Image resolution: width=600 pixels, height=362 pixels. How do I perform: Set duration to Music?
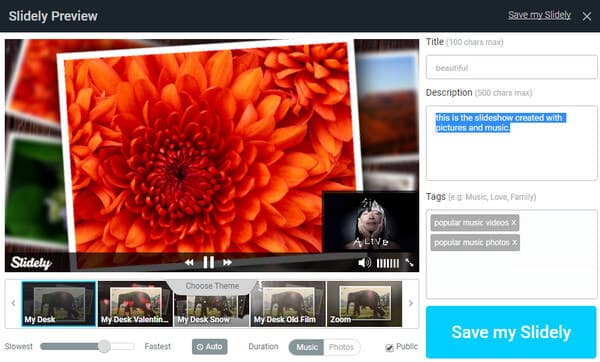click(307, 347)
